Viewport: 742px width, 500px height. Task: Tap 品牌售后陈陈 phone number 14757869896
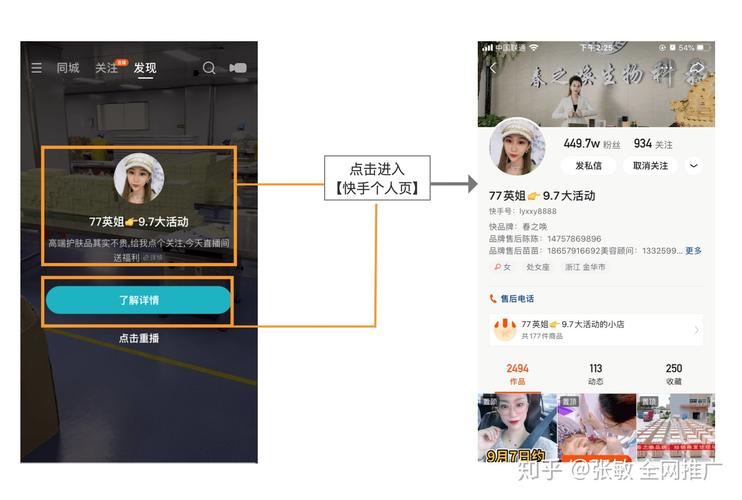coord(574,238)
